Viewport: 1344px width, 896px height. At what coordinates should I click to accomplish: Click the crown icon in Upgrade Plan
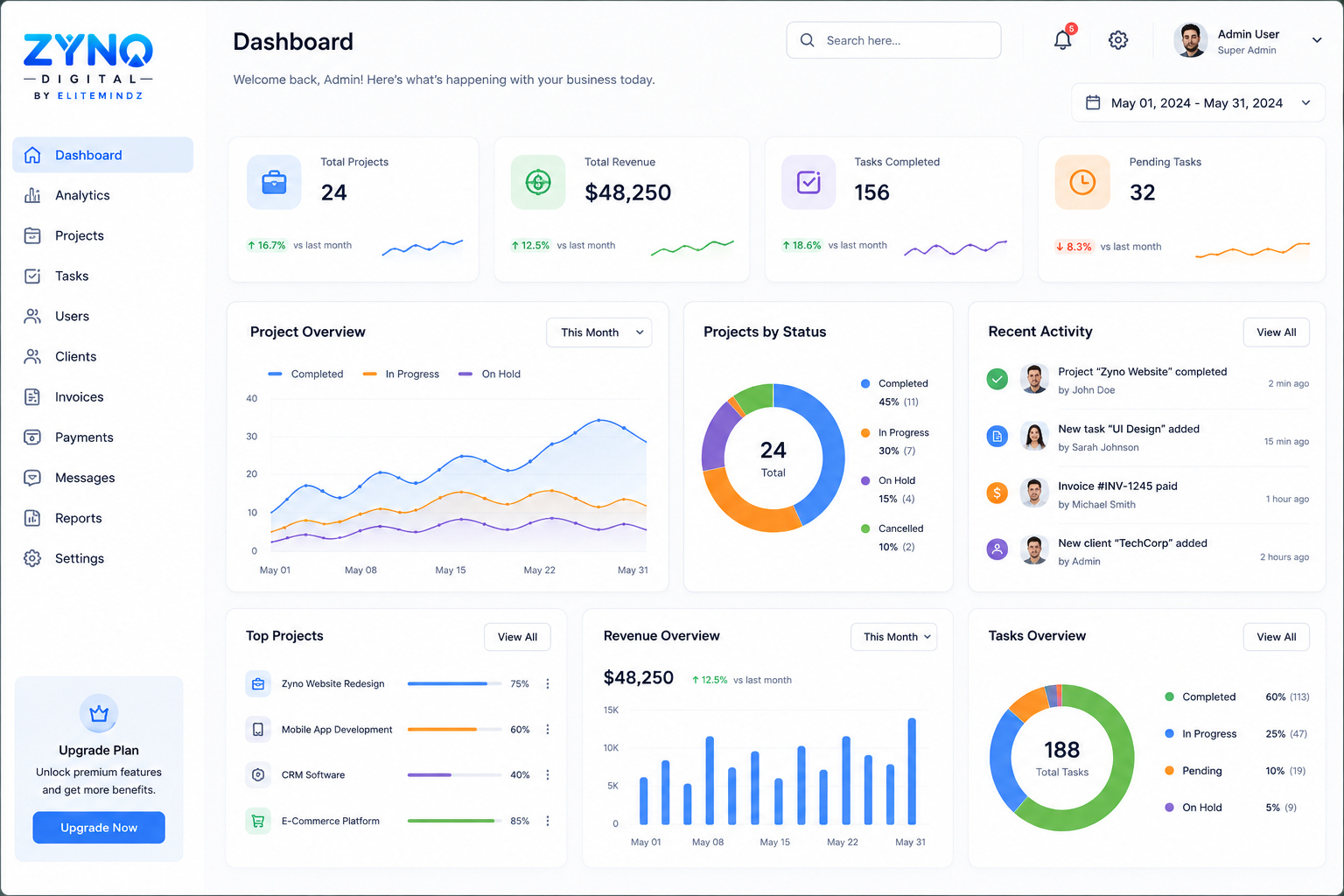(x=99, y=714)
